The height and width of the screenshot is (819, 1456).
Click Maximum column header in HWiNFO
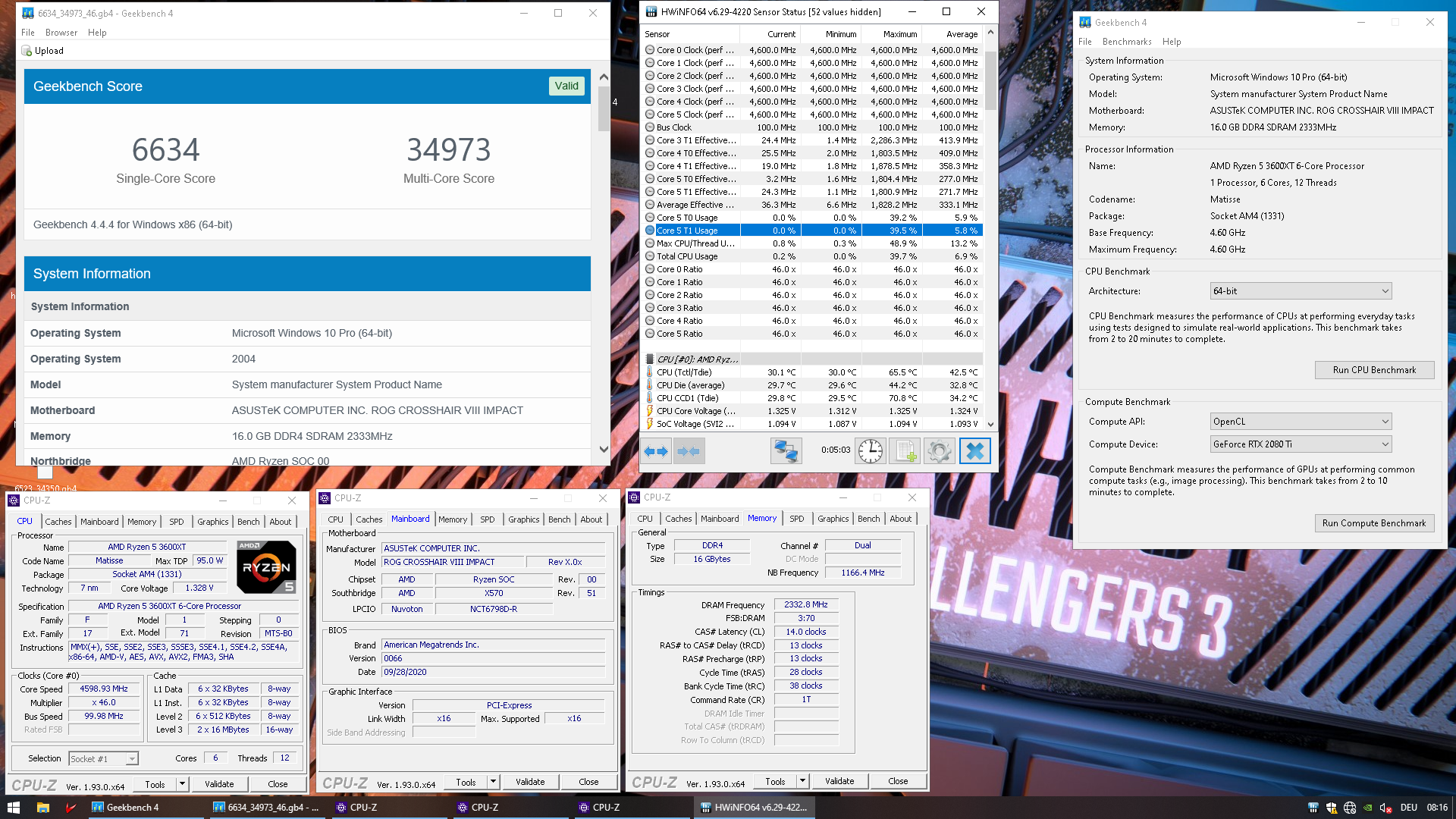point(899,34)
